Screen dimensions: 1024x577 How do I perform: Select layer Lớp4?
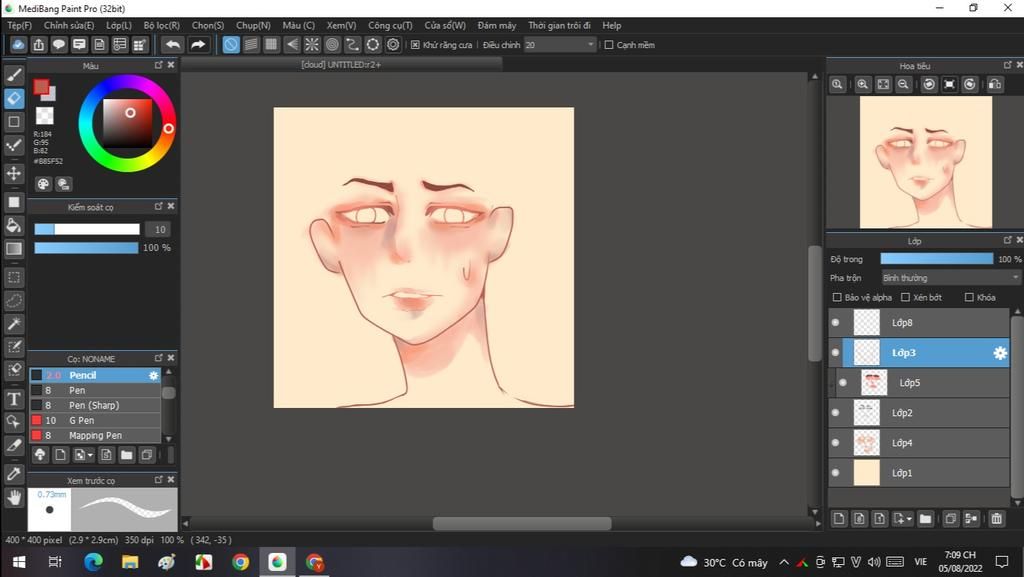(x=920, y=443)
